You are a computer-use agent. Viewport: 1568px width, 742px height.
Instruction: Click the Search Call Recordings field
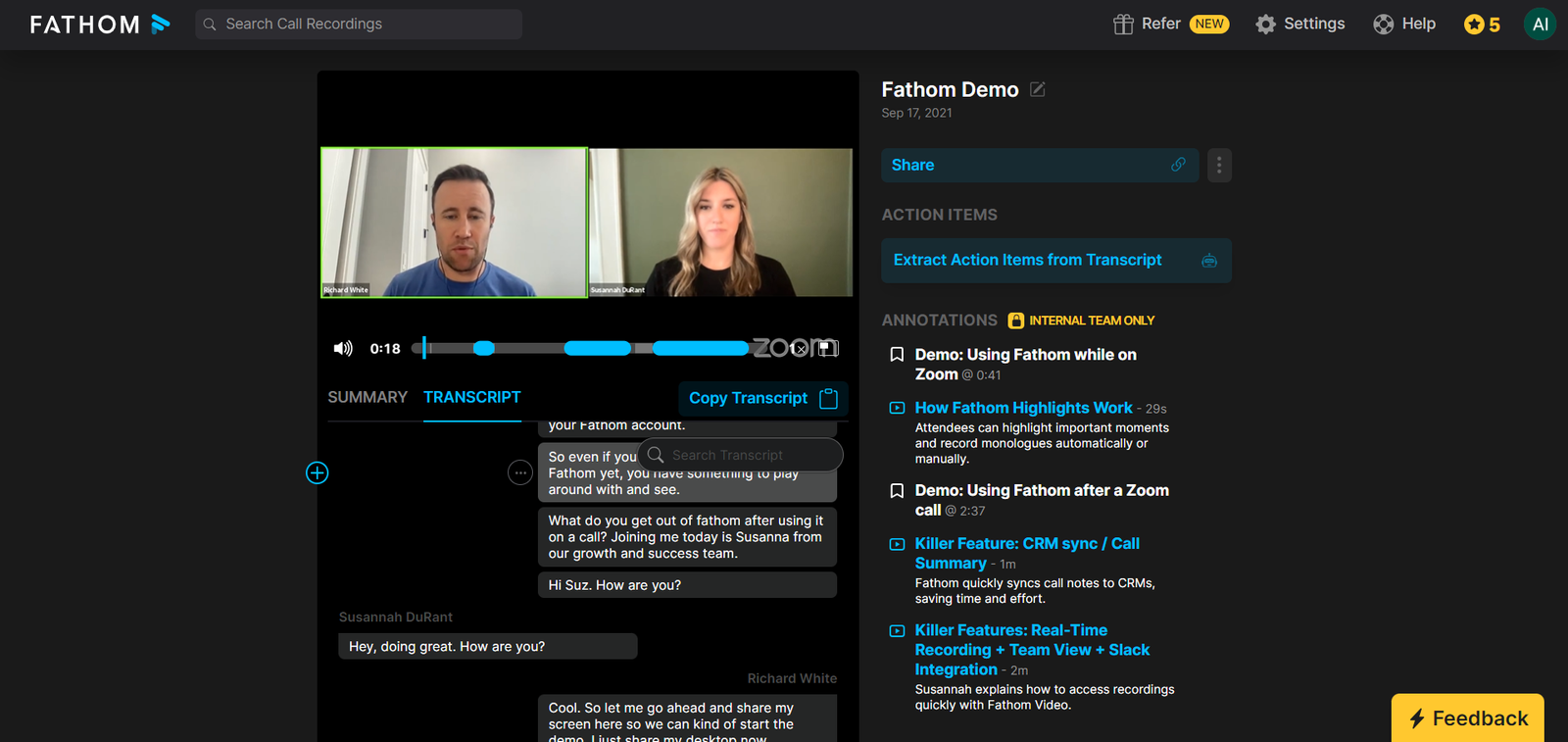(359, 25)
